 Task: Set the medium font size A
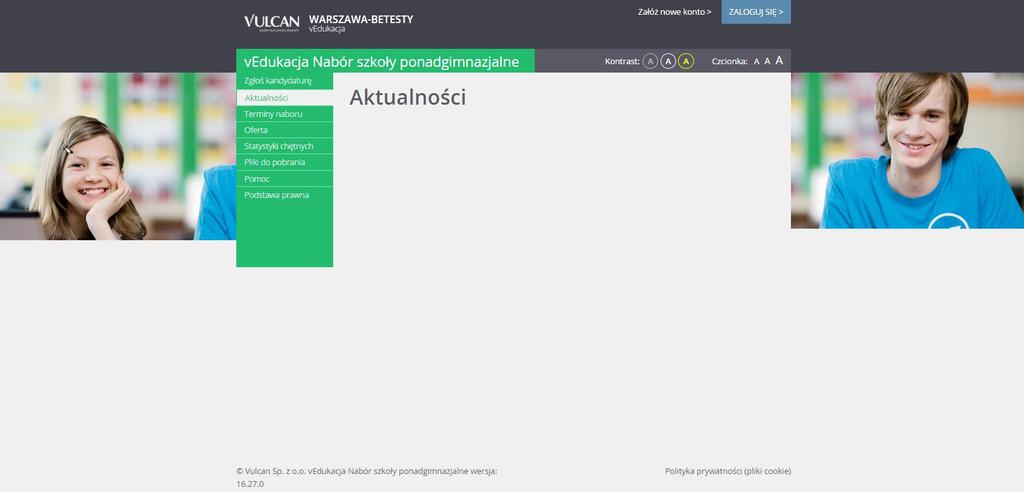pyautogui.click(x=767, y=61)
